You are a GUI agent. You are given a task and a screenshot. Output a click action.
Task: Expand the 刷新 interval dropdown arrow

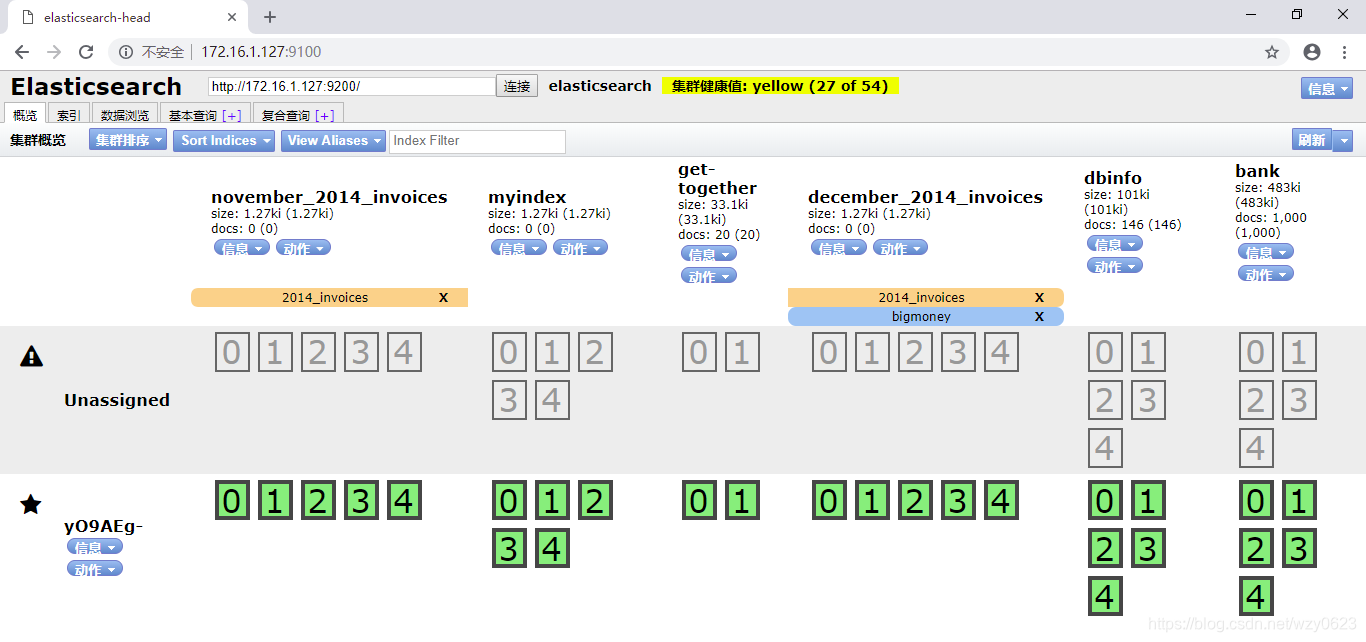pos(1343,141)
